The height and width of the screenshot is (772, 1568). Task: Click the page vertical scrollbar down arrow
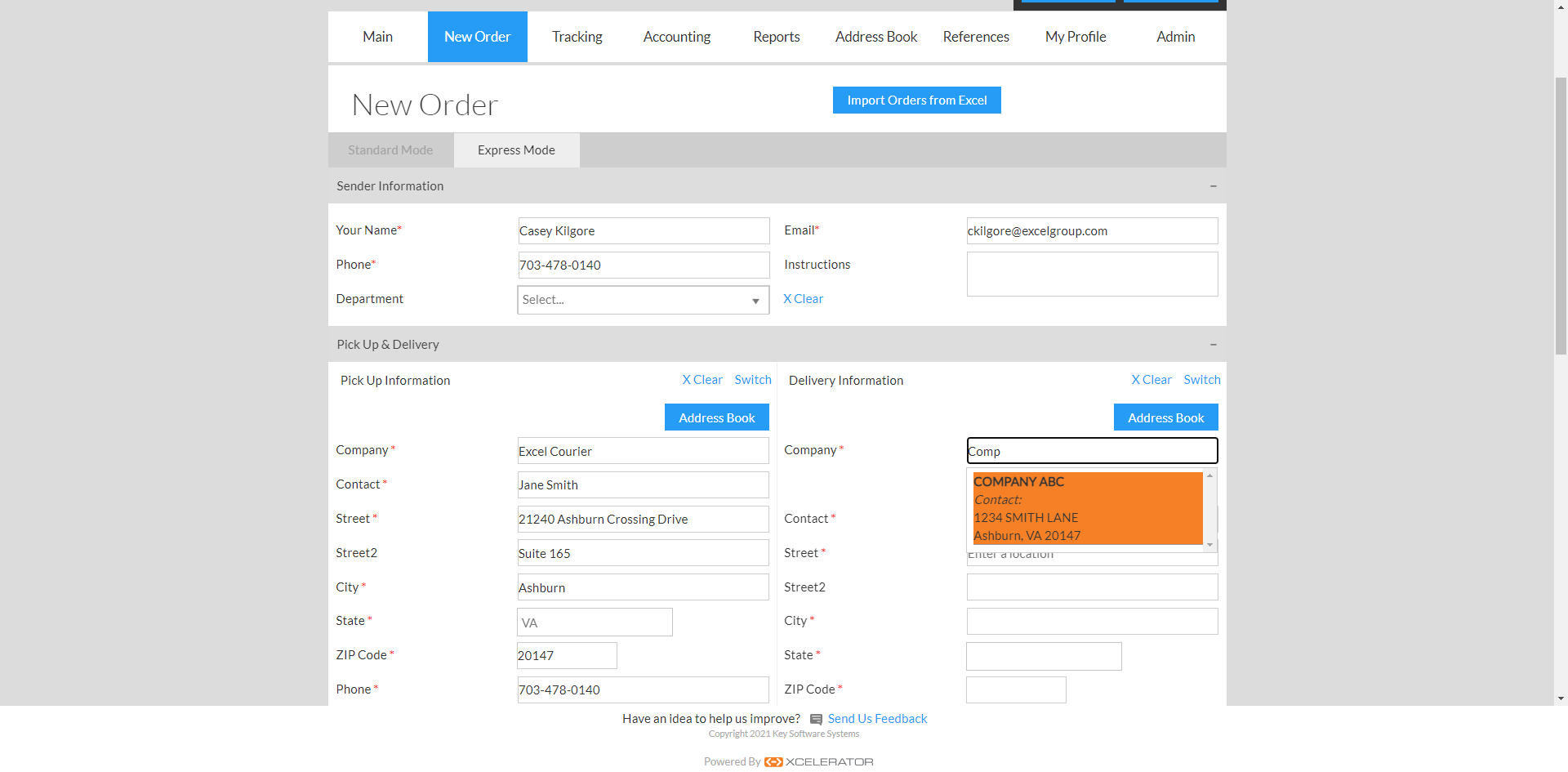1561,698
